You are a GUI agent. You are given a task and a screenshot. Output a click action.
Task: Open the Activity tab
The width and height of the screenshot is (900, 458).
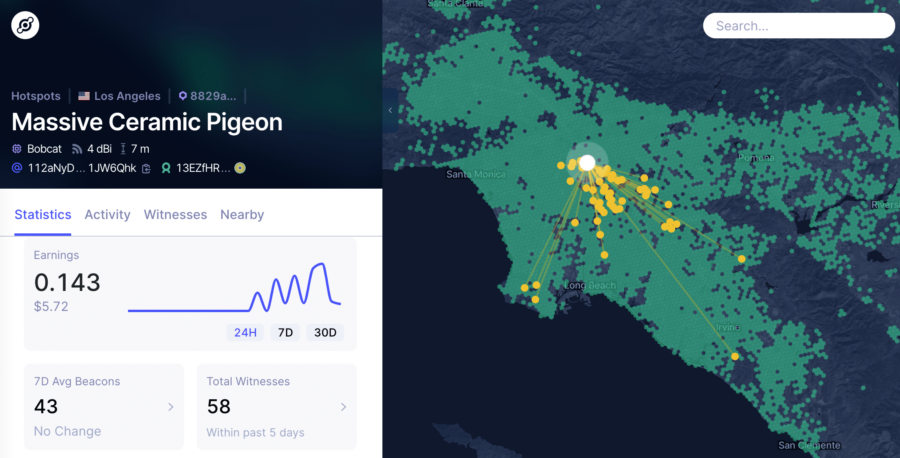tap(107, 214)
